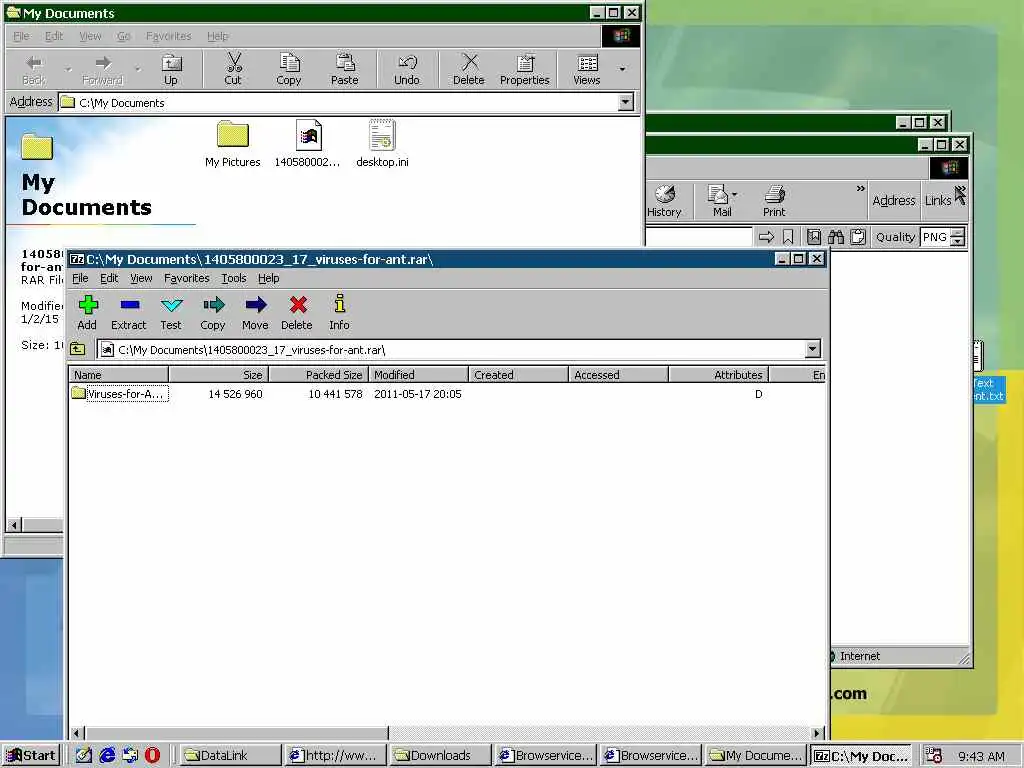Click Delete in My Documents Explorer toolbar
Image resolution: width=1024 pixels, height=768 pixels.
click(x=469, y=69)
